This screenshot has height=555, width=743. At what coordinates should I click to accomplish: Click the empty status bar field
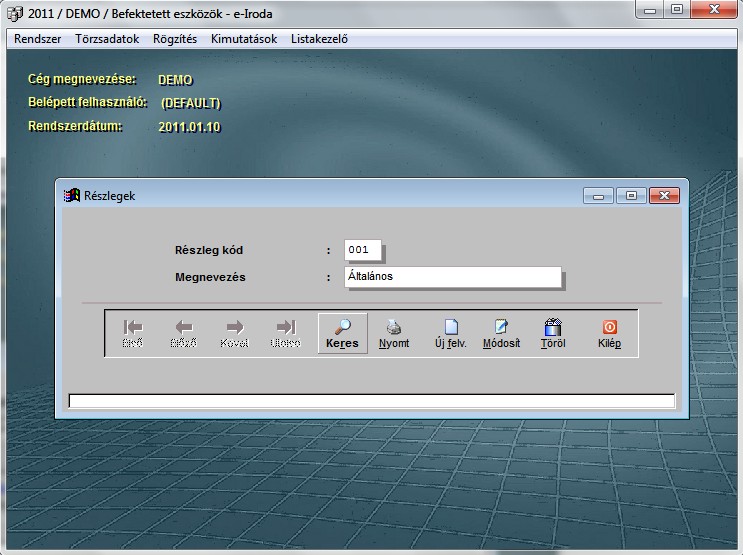(x=371, y=401)
